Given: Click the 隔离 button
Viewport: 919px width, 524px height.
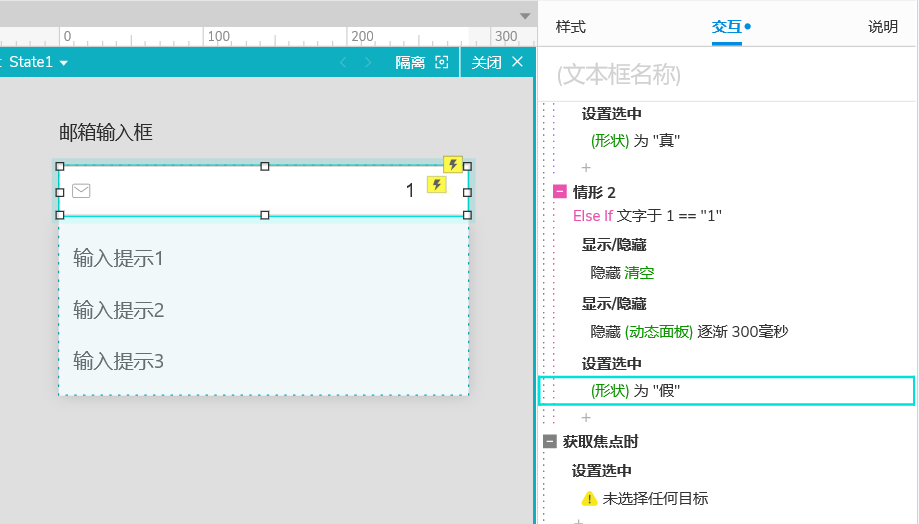Looking at the screenshot, I should tap(410, 62).
